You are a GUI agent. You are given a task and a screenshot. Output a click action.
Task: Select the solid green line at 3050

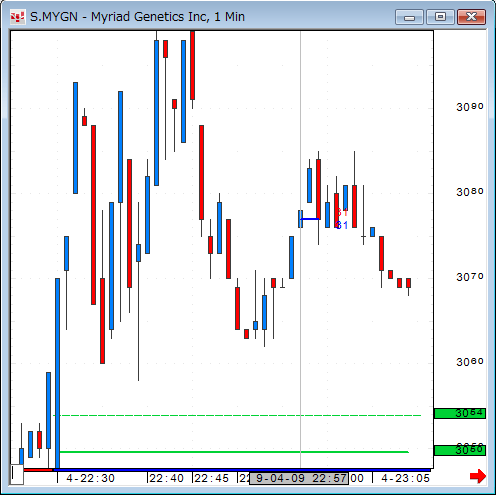(x=234, y=452)
